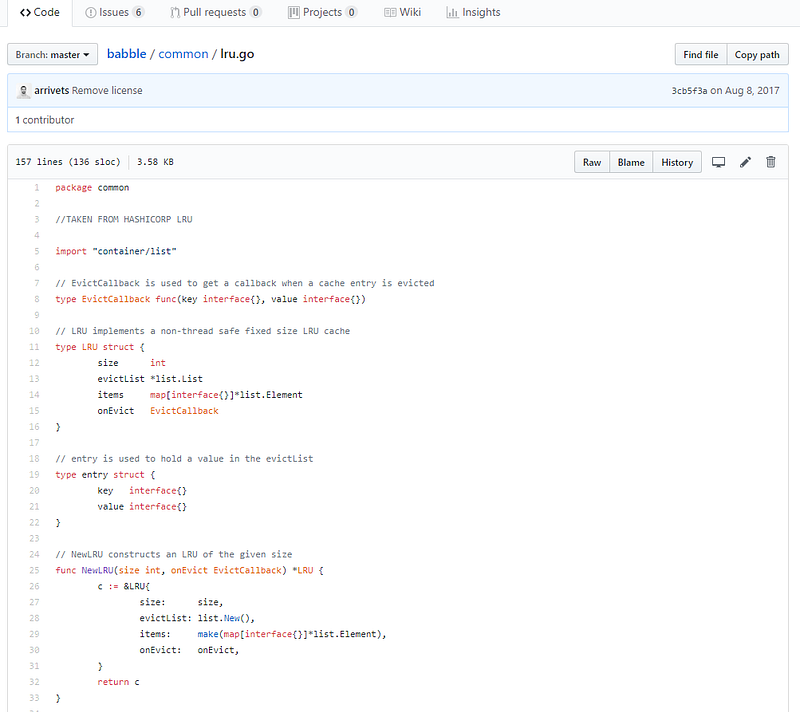Open the Pull requests tab
Screen dimensions: 800x712
[x=216, y=13]
